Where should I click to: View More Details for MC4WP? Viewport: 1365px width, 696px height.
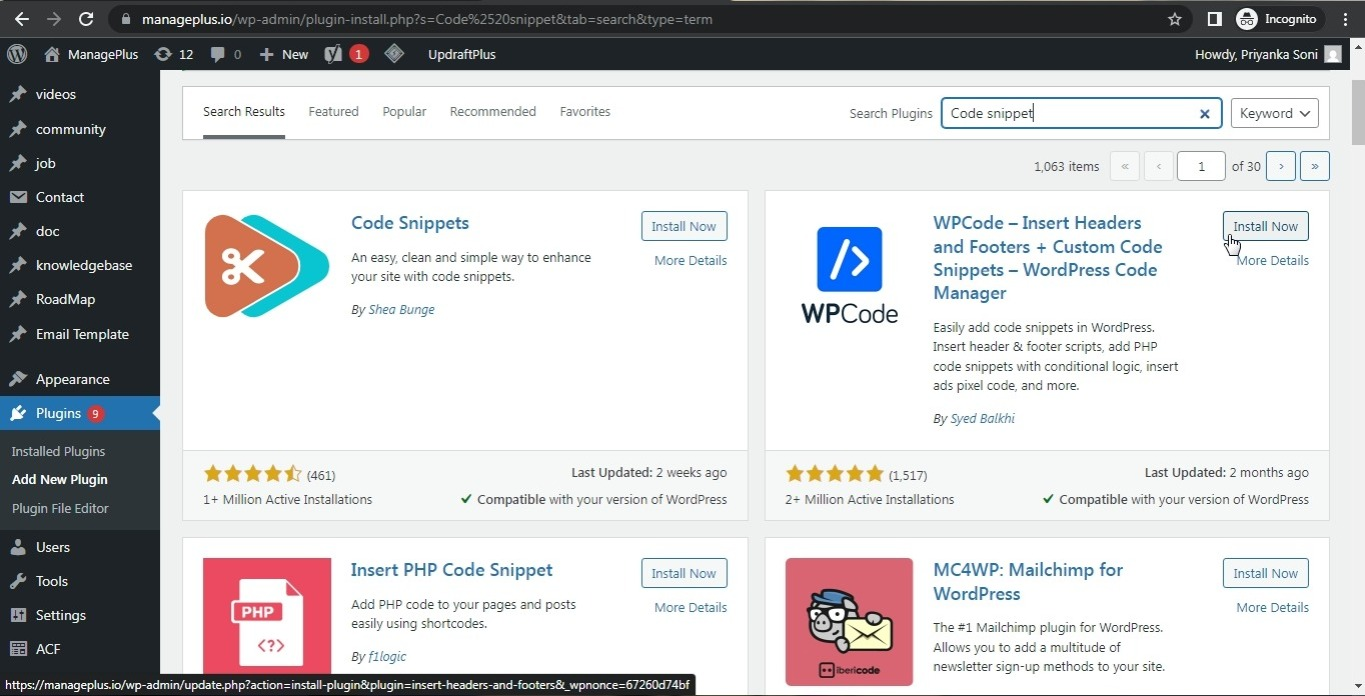[1272, 607]
